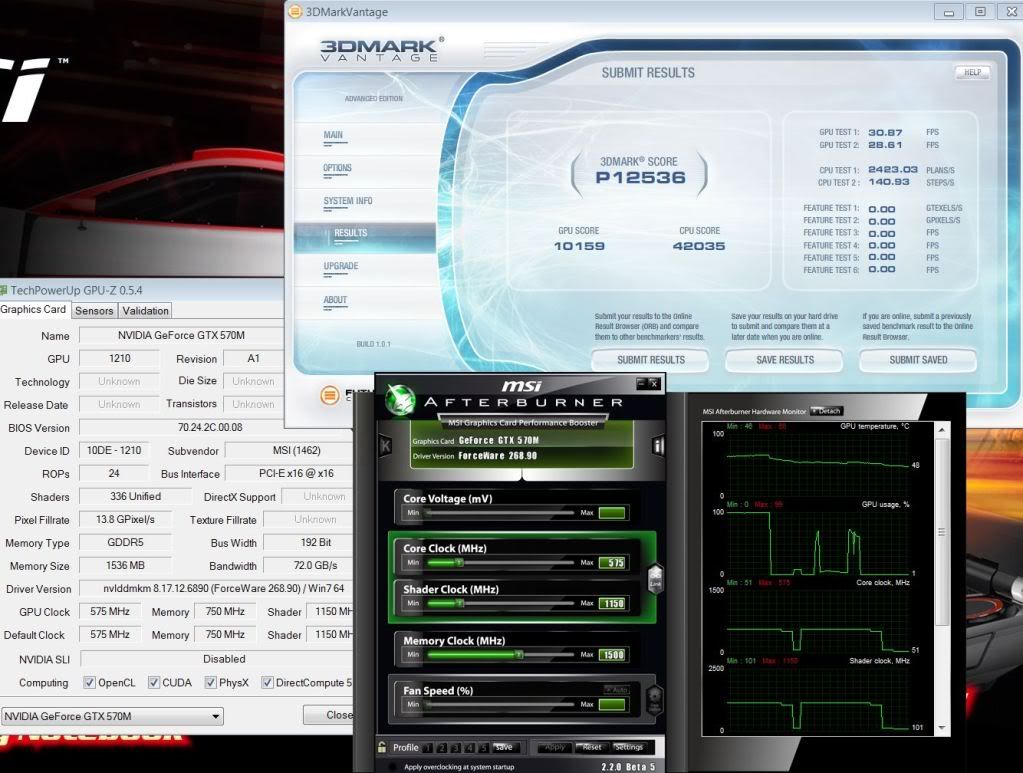The image size is (1023, 773).
Task: Click the Submit Results button
Action: coord(650,360)
